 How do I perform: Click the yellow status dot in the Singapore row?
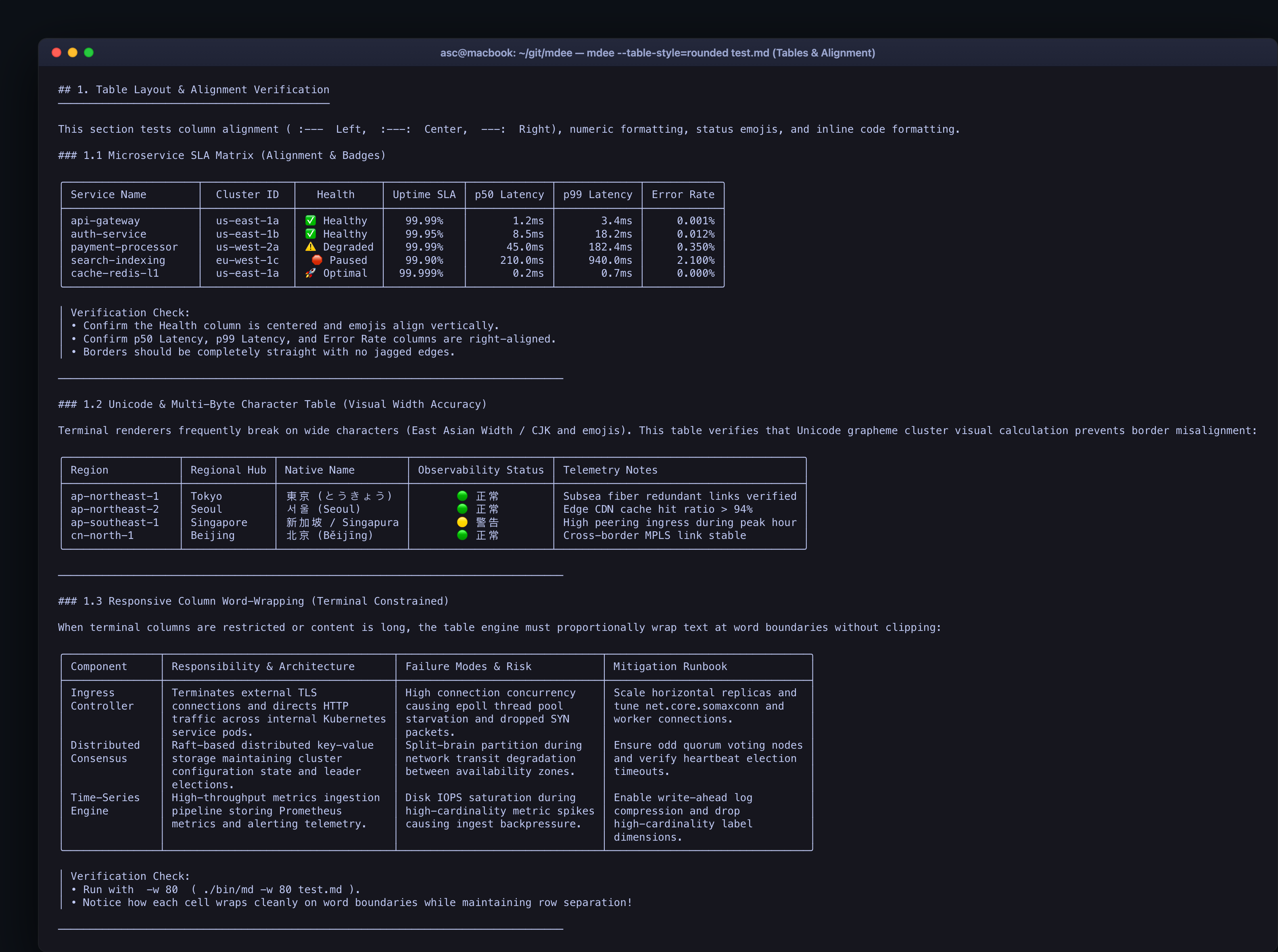(462, 522)
